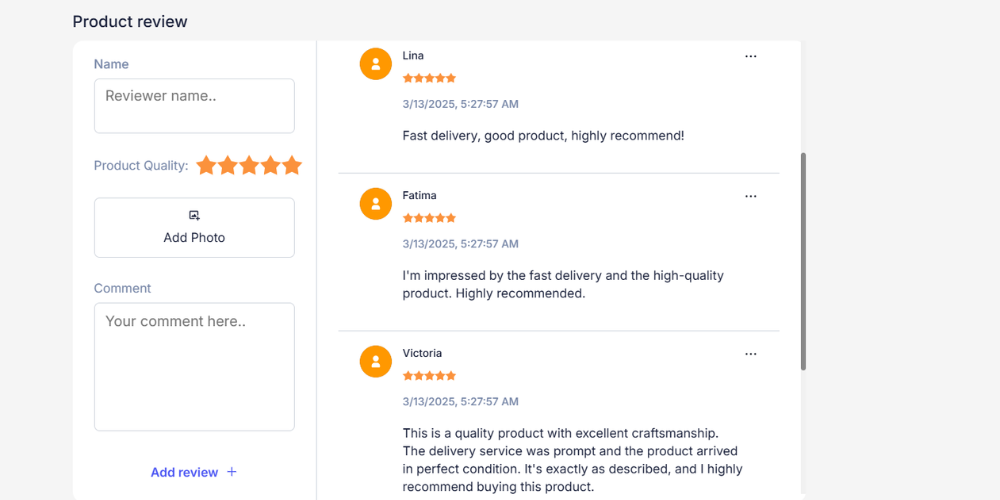Image resolution: width=1000 pixels, height=500 pixels.
Task: Expand the more options on Victoria's review
Action: [x=751, y=354]
